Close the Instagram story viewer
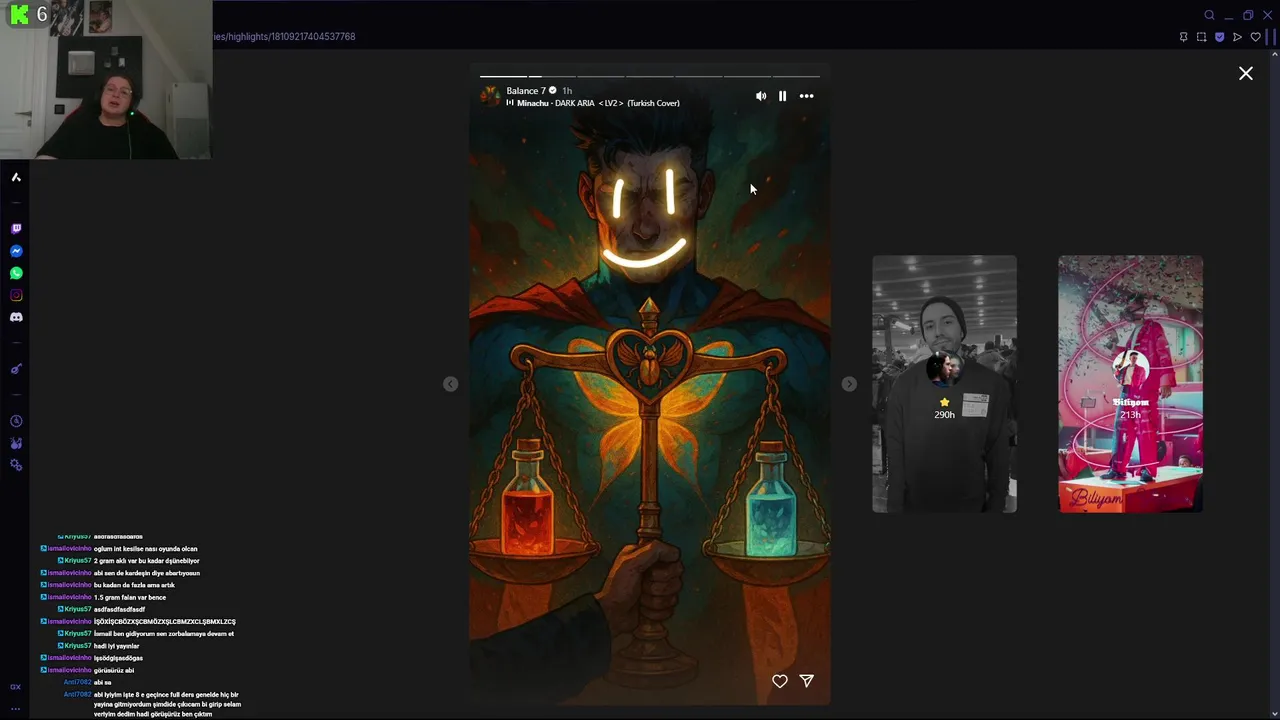Image resolution: width=1280 pixels, height=720 pixels. tap(1246, 73)
